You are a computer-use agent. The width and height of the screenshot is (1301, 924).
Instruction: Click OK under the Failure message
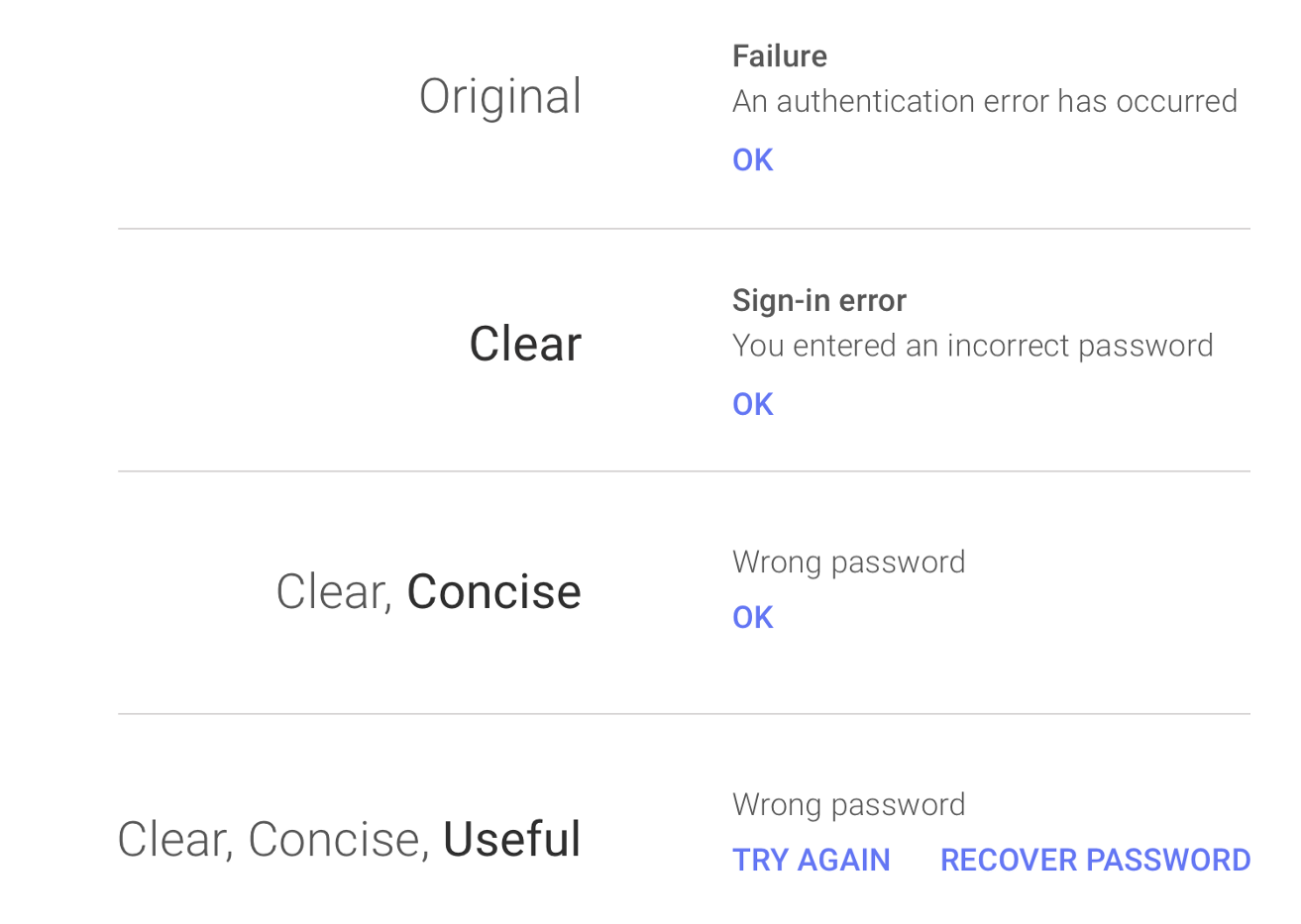pos(752,160)
